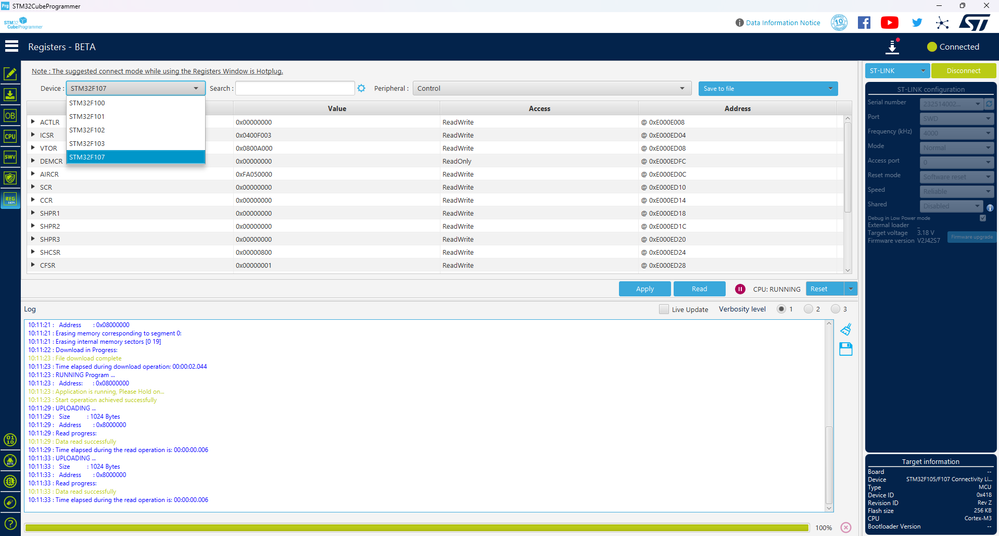Click the CFSR value 0x00000001
The height and width of the screenshot is (536, 999).
coord(254,265)
